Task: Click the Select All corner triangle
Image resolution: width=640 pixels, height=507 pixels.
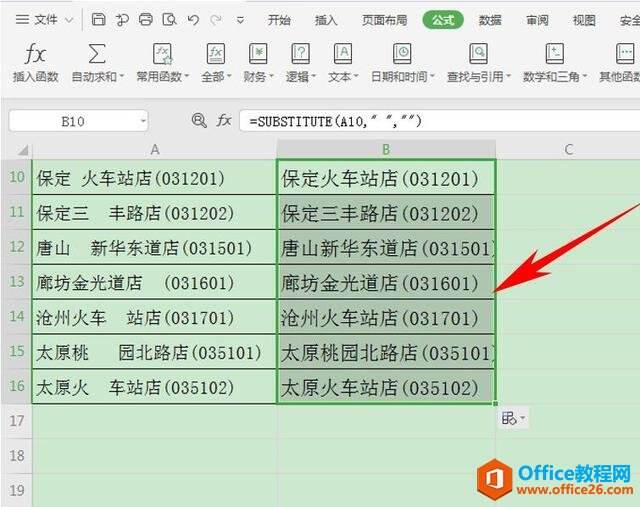Action: pyautogui.click(x=22, y=149)
